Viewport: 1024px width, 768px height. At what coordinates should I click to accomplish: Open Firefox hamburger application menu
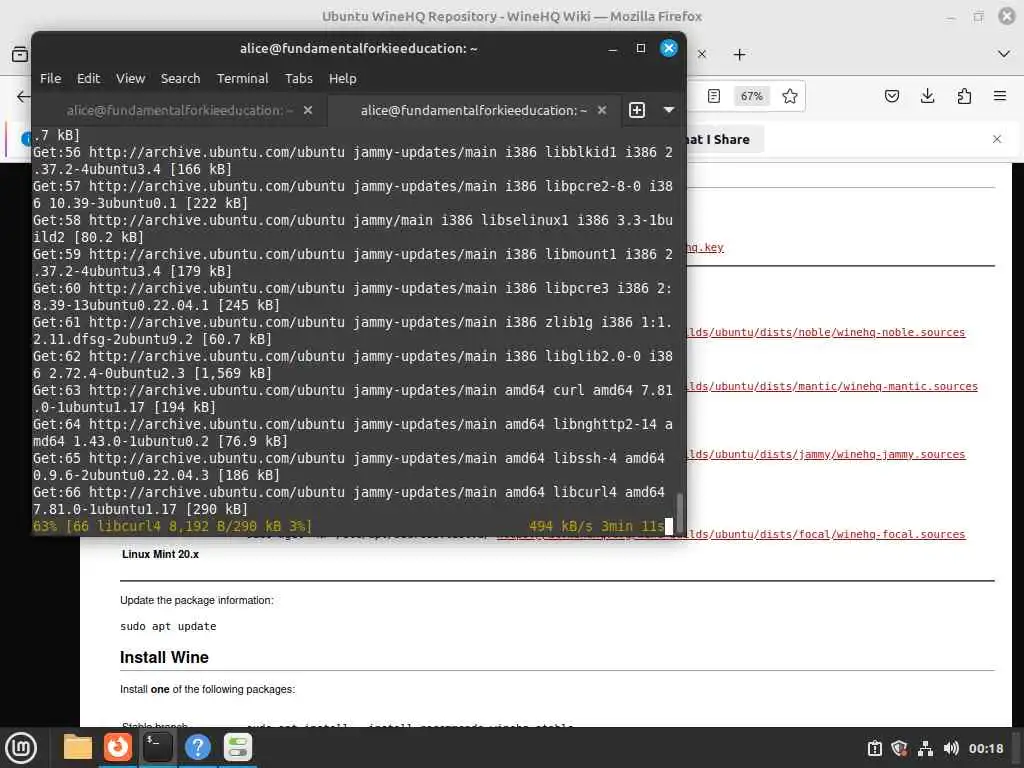pos(1000,96)
